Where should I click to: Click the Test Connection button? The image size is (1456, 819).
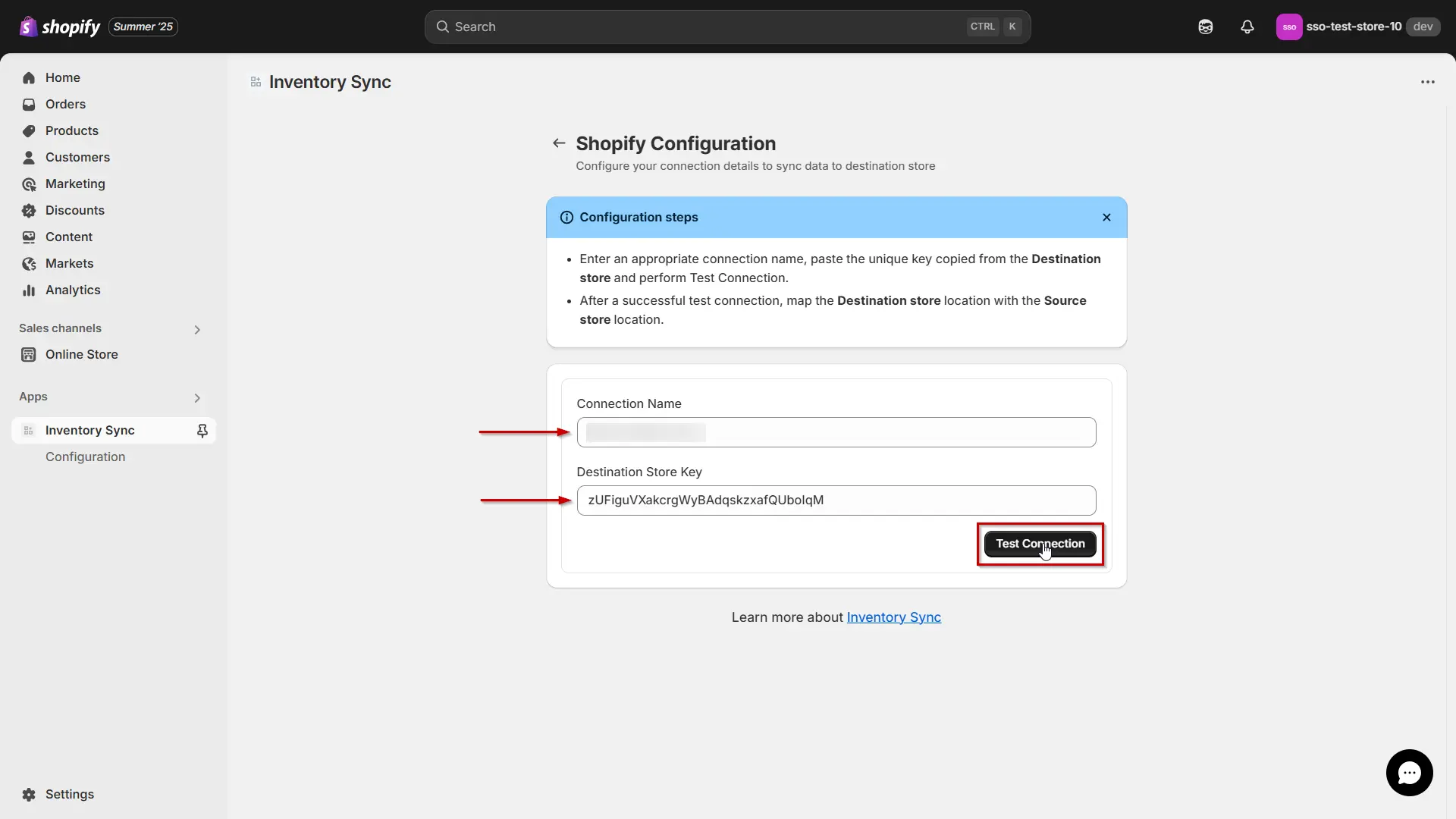(x=1040, y=544)
